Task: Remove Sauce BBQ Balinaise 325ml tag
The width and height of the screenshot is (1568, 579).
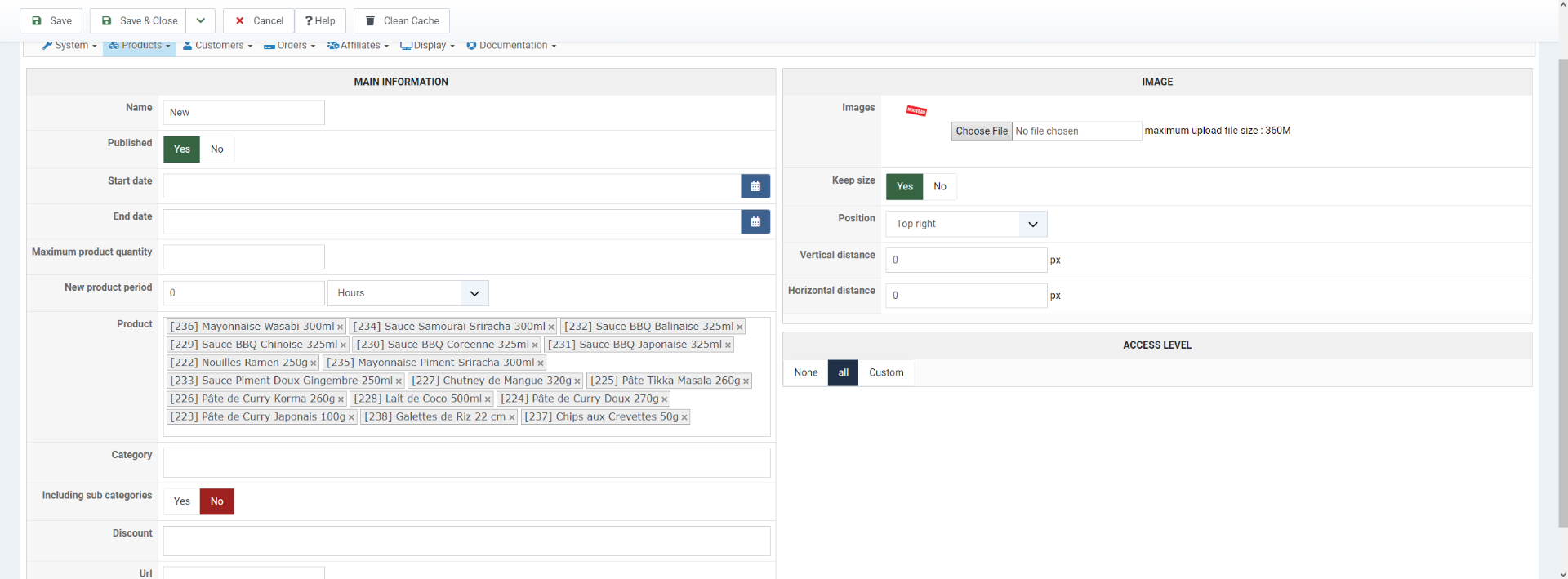Action: 740,327
